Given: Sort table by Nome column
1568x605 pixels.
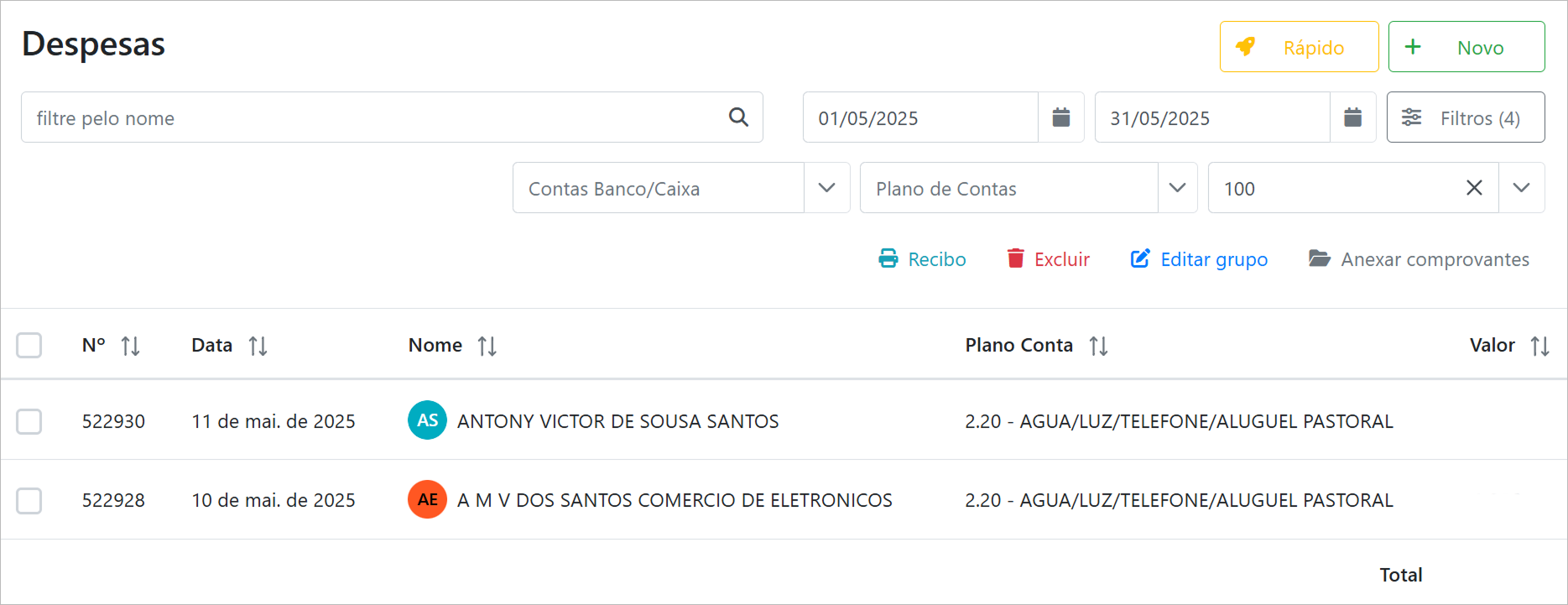Looking at the screenshot, I should [487, 346].
